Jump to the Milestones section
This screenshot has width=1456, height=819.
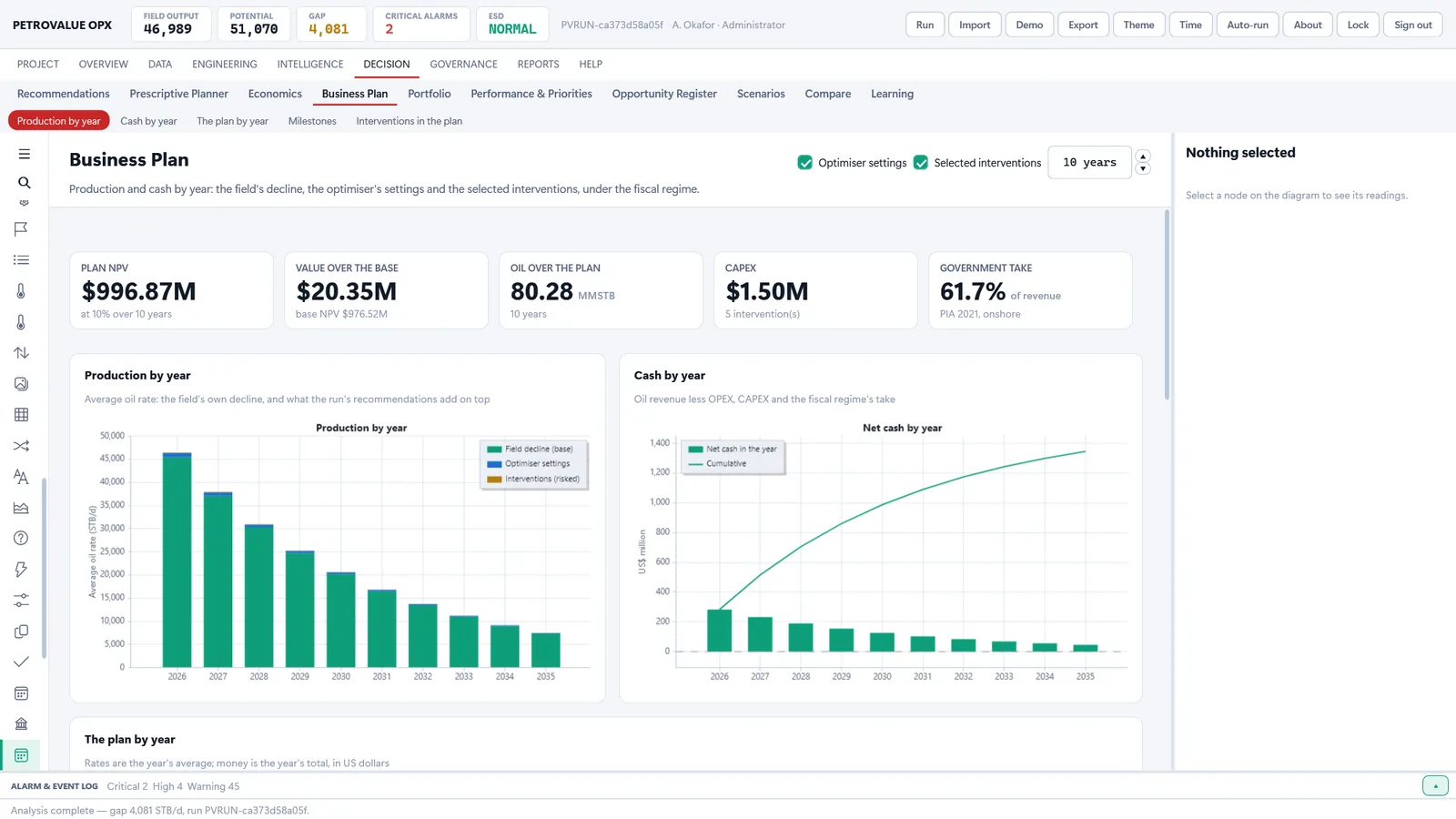[312, 121]
